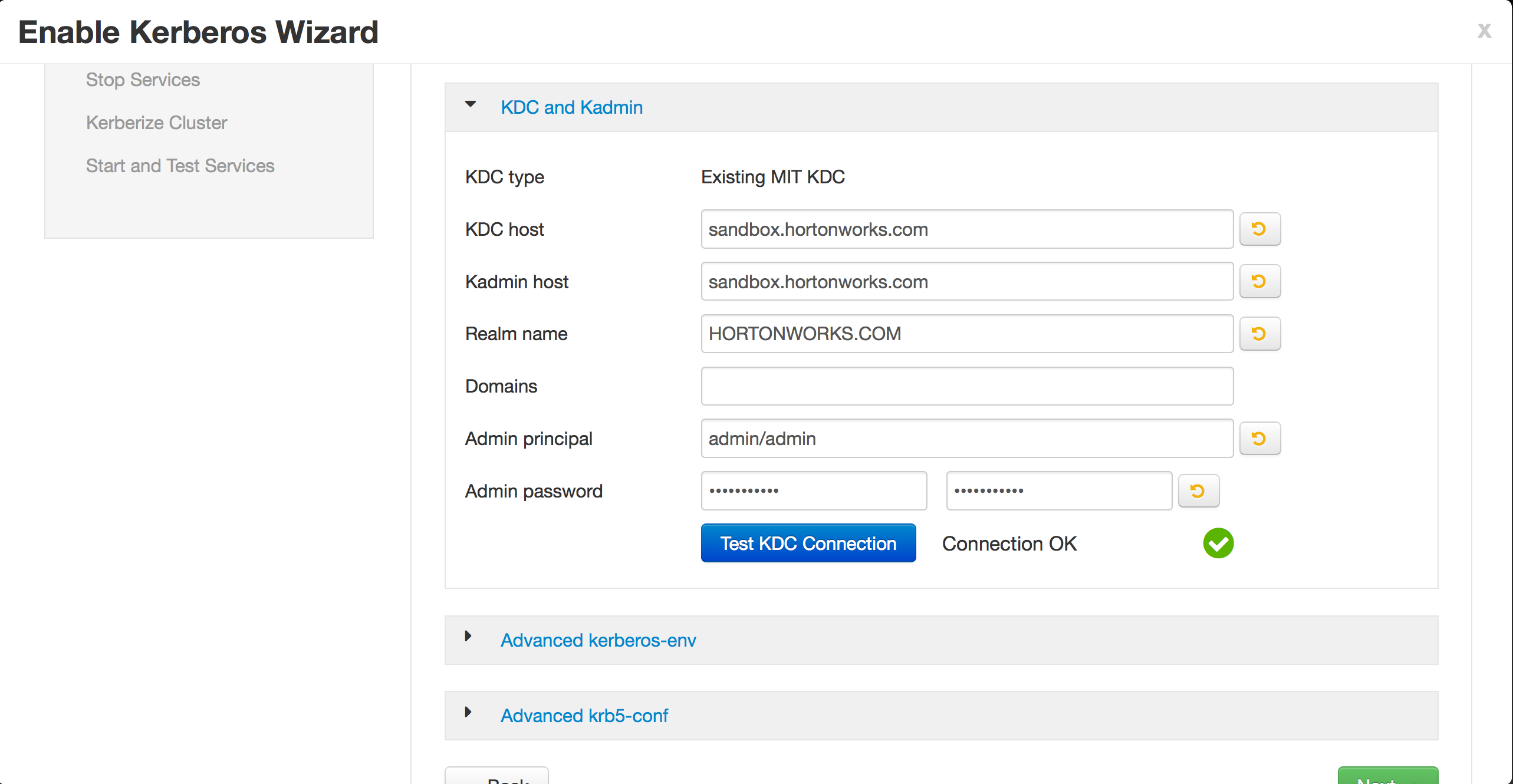Click the Kadmin host undo icon
The width and height of the screenshot is (1513, 784).
1259,282
